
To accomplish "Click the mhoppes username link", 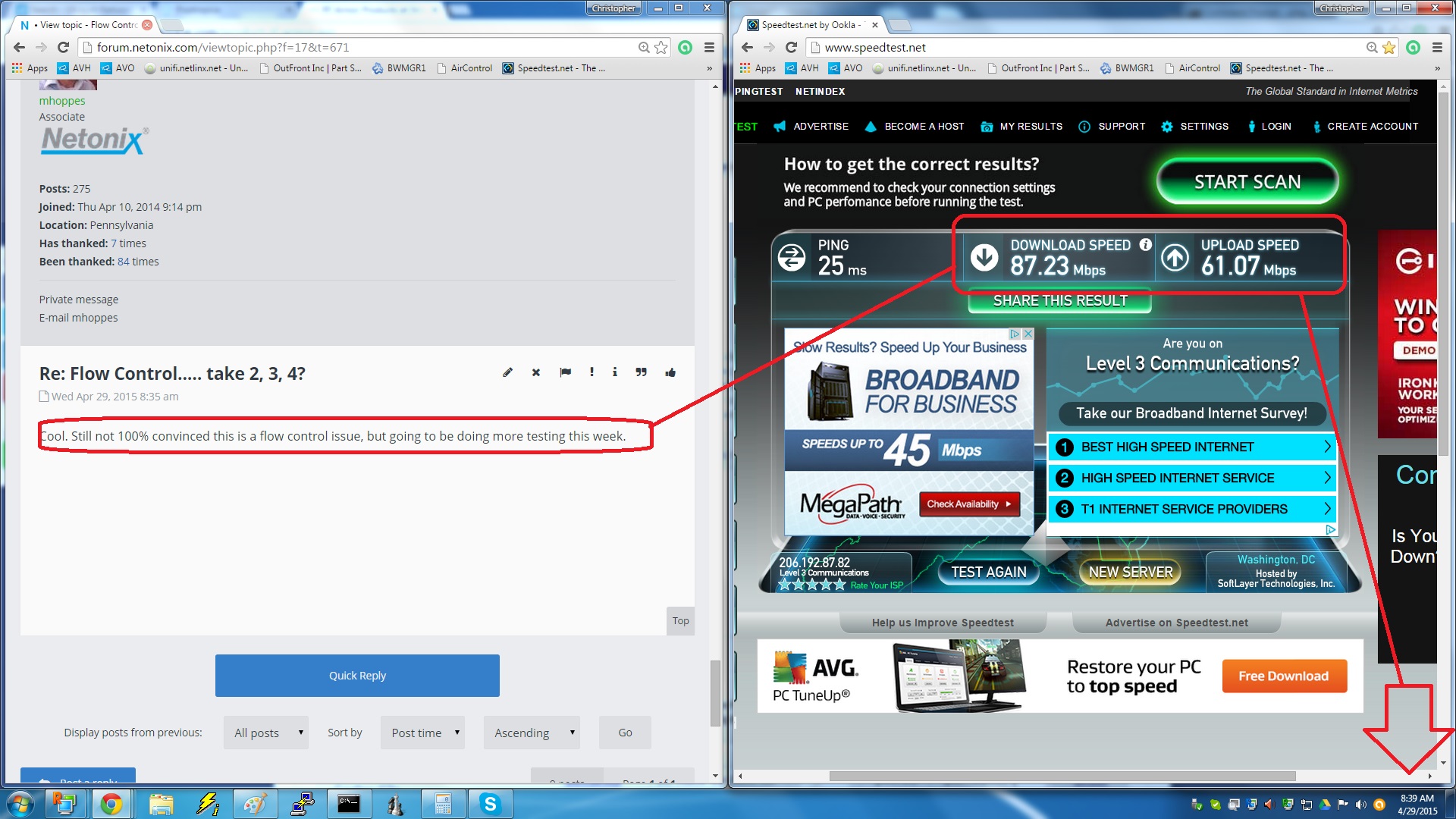I will (x=62, y=101).
